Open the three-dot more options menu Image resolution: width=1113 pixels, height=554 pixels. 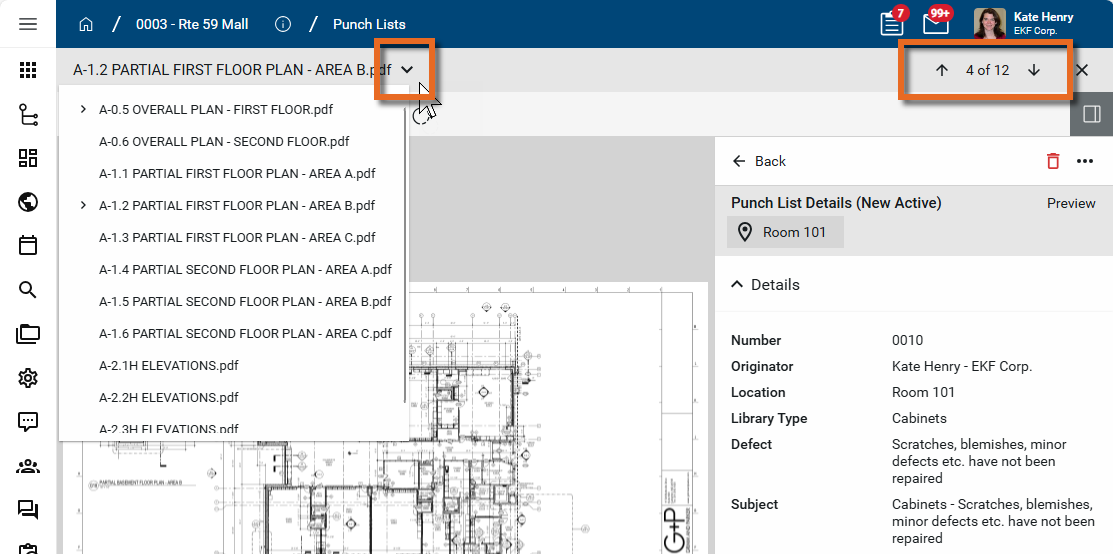tap(1085, 161)
